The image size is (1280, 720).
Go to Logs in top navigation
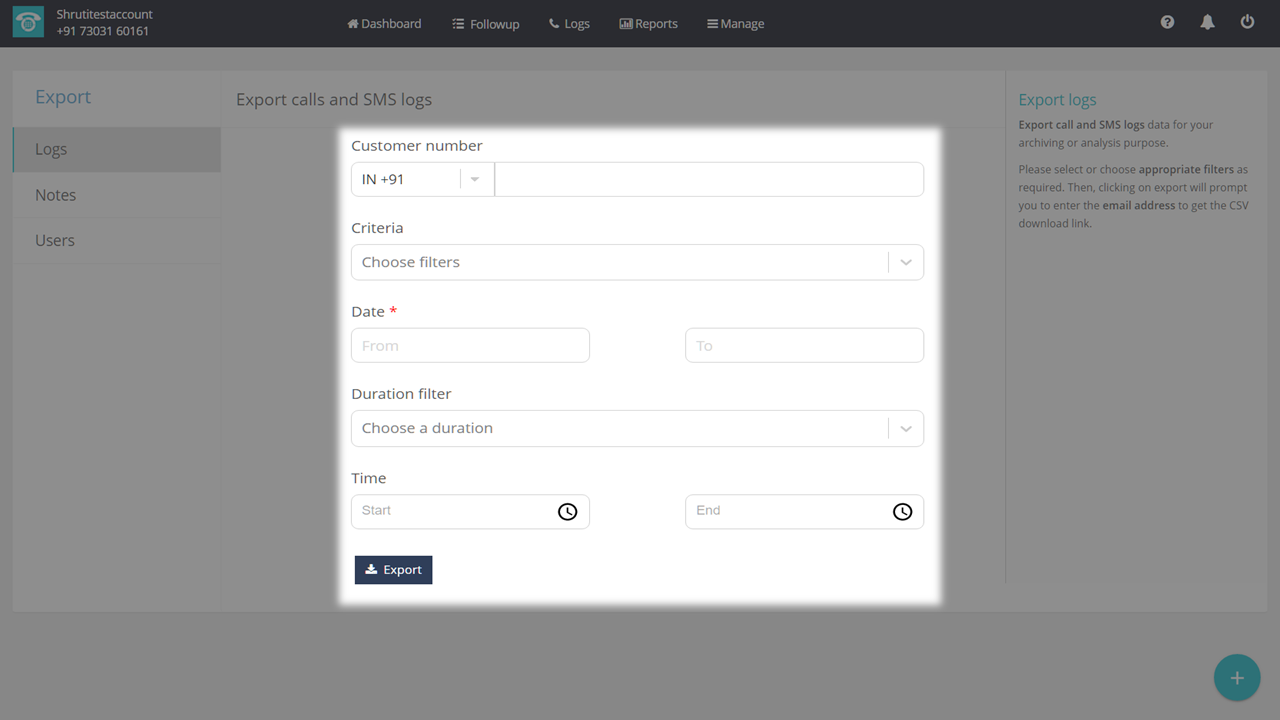pyautogui.click(x=569, y=23)
